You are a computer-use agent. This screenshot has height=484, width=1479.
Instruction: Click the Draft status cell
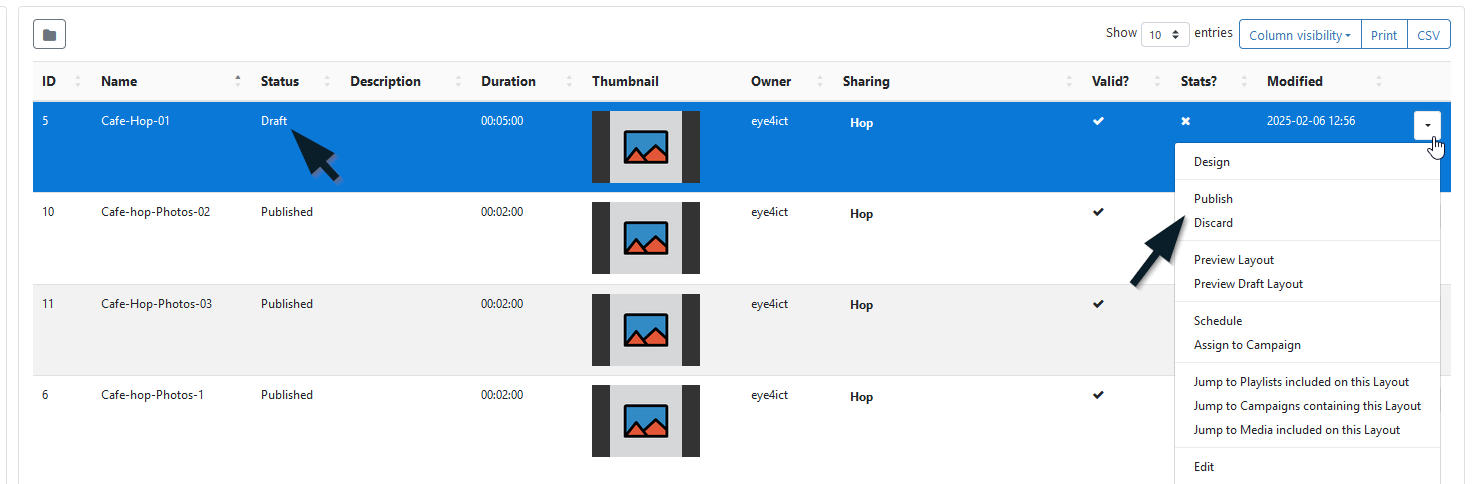(274, 121)
